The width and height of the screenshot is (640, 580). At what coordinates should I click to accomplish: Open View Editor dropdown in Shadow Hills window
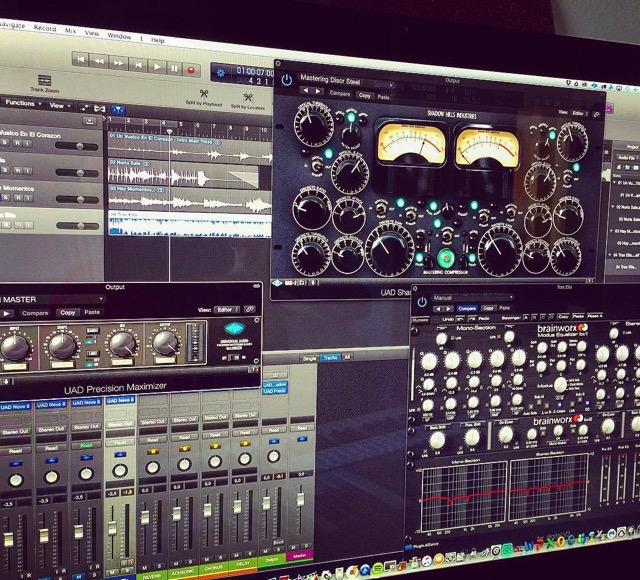pyautogui.click(x=579, y=113)
